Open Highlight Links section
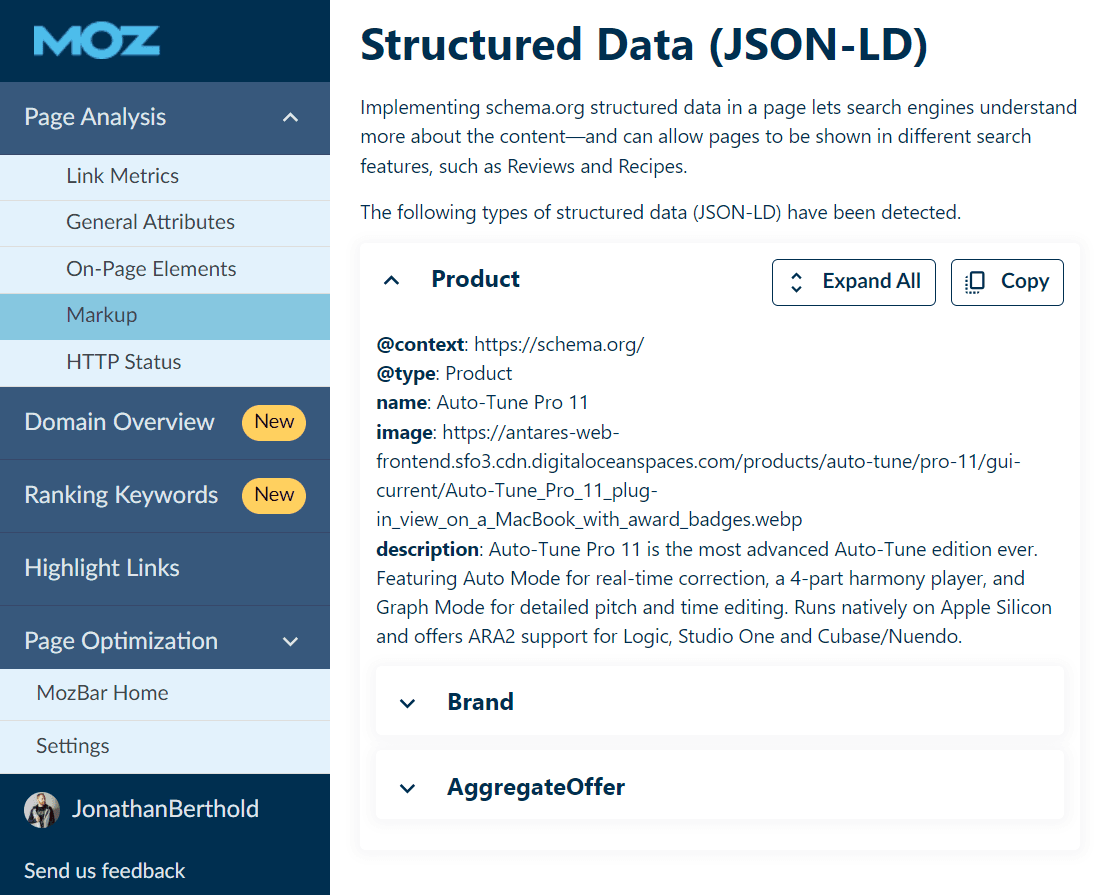 pyautogui.click(x=102, y=568)
